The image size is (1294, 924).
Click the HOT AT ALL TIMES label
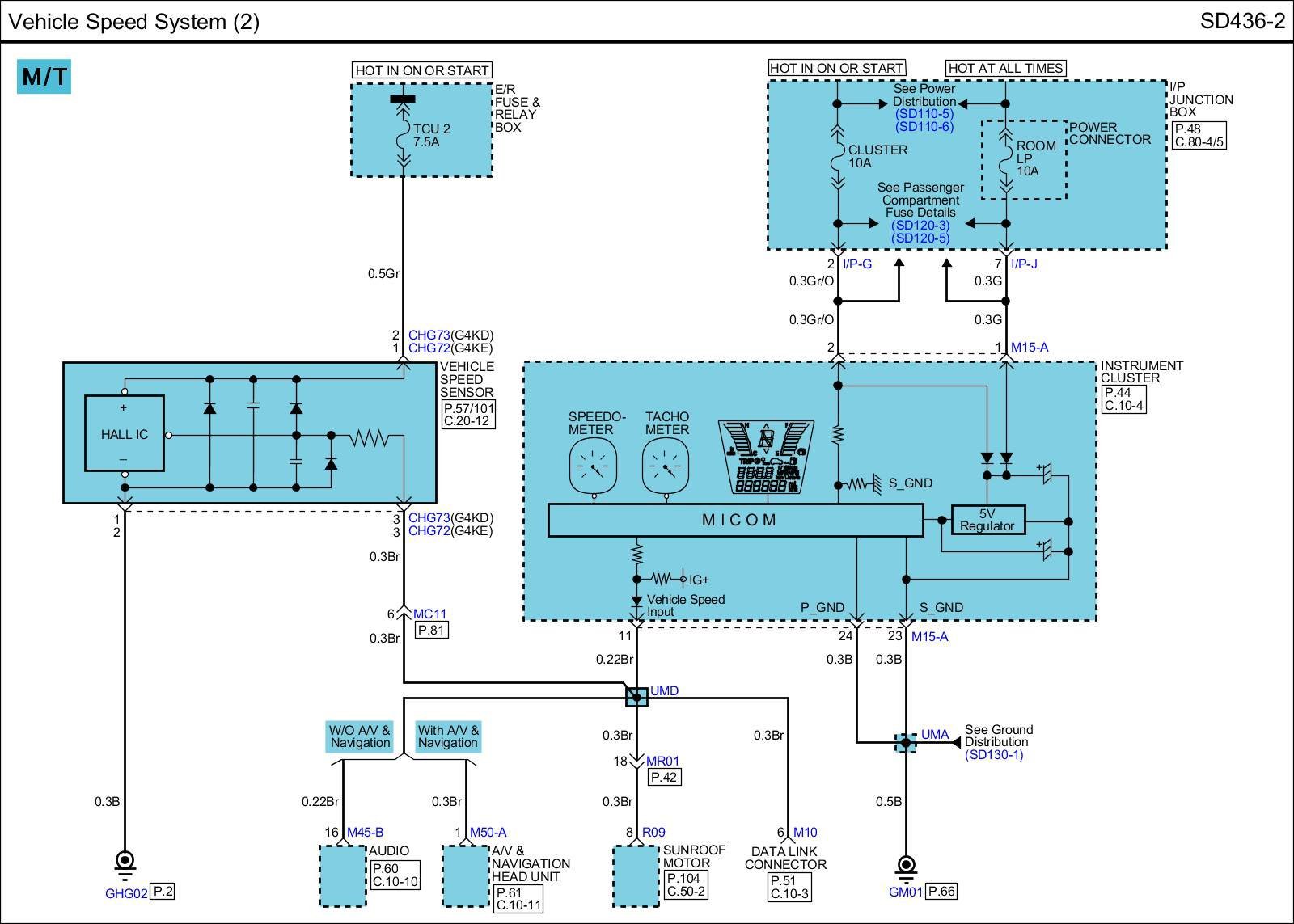1006,69
